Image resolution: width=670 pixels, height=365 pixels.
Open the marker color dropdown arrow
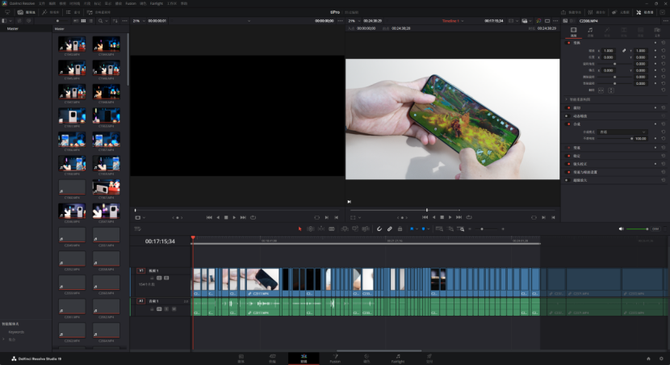(x=428, y=229)
